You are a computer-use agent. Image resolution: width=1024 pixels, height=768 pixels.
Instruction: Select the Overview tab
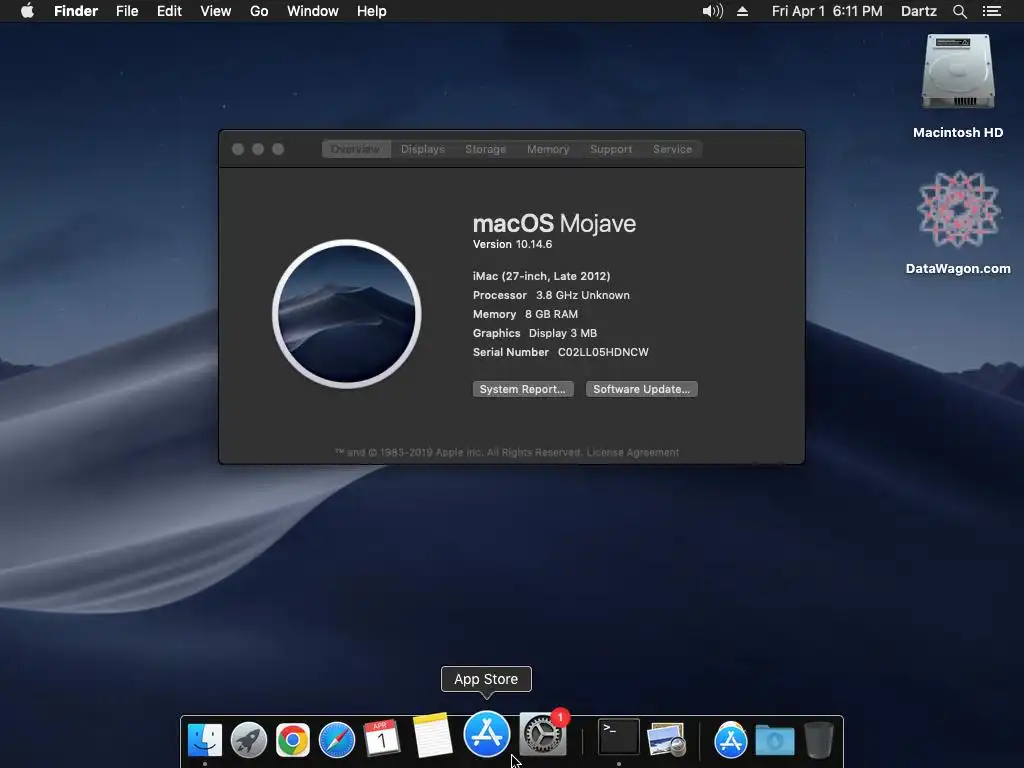pyautogui.click(x=356, y=149)
